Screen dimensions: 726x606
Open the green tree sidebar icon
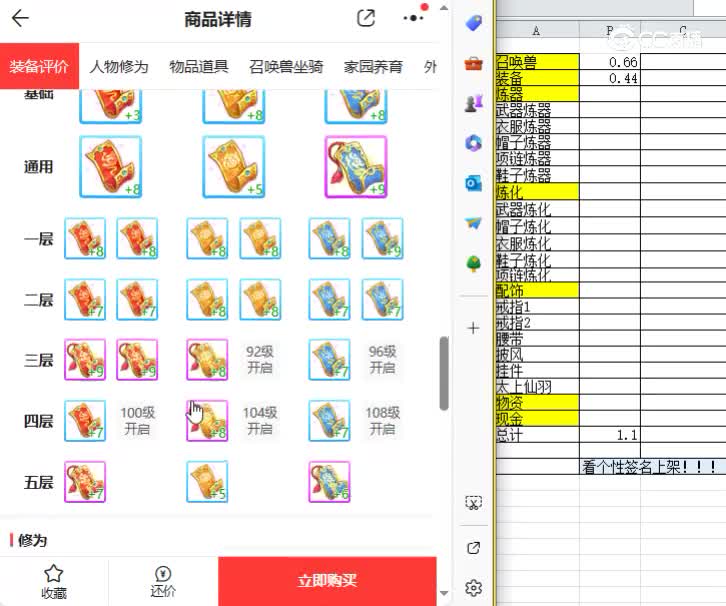(473, 264)
